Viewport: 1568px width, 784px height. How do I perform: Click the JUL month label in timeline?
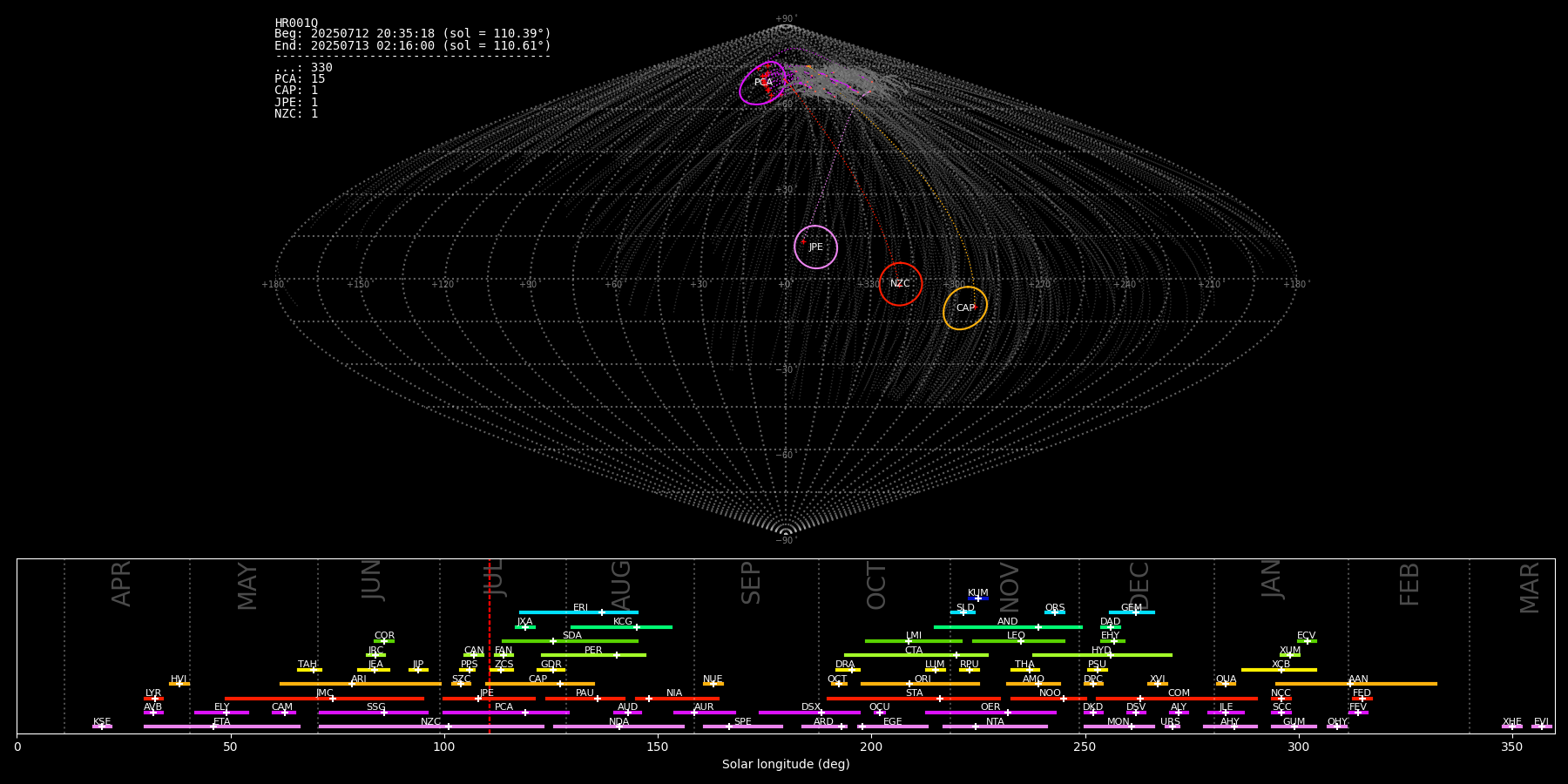click(x=494, y=578)
